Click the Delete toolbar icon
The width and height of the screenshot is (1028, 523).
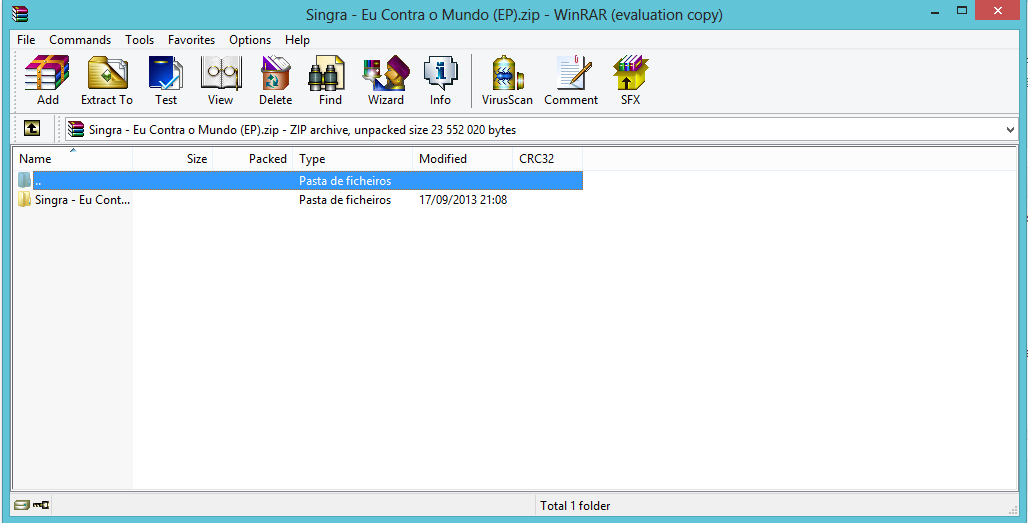pos(275,80)
